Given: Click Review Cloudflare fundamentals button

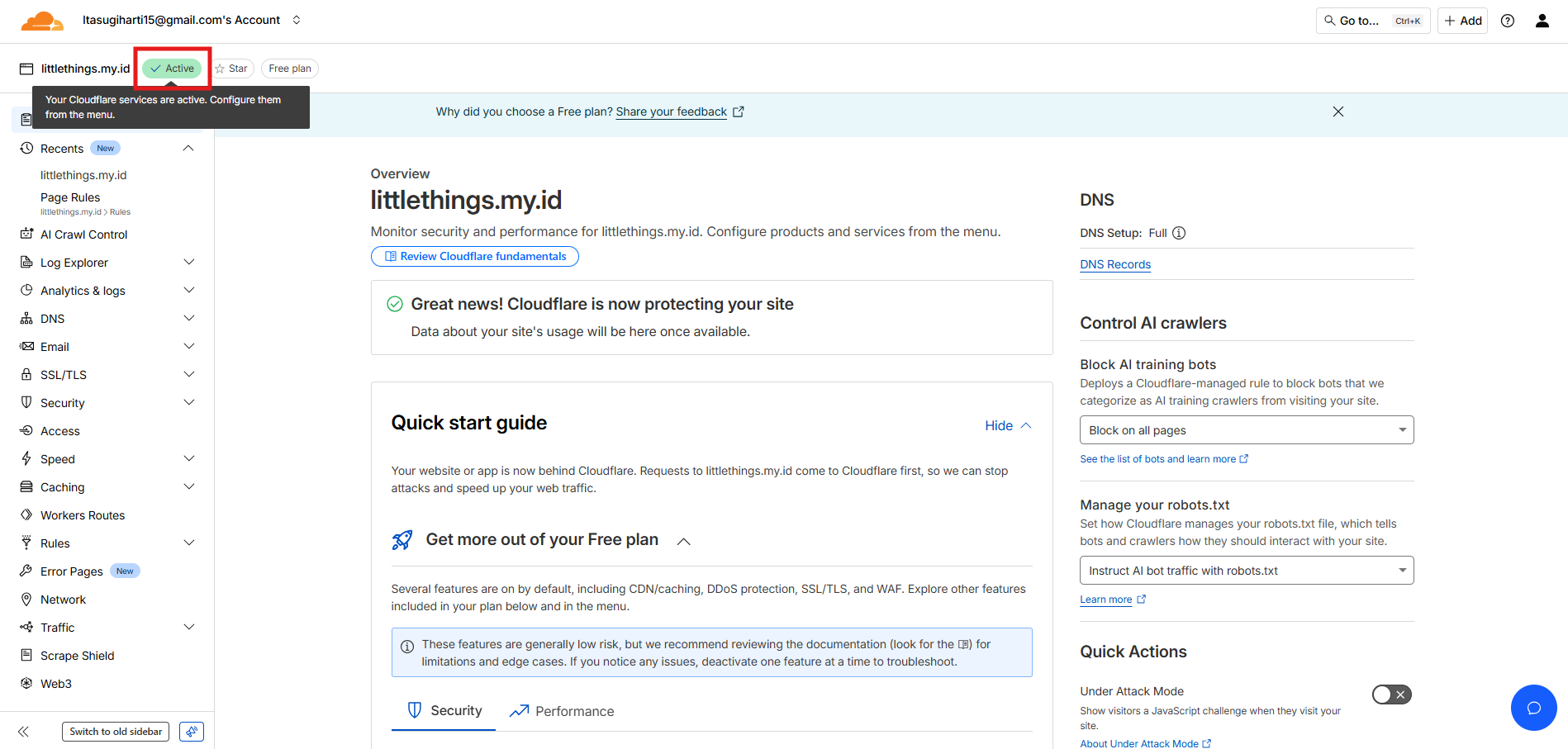Looking at the screenshot, I should pos(475,256).
